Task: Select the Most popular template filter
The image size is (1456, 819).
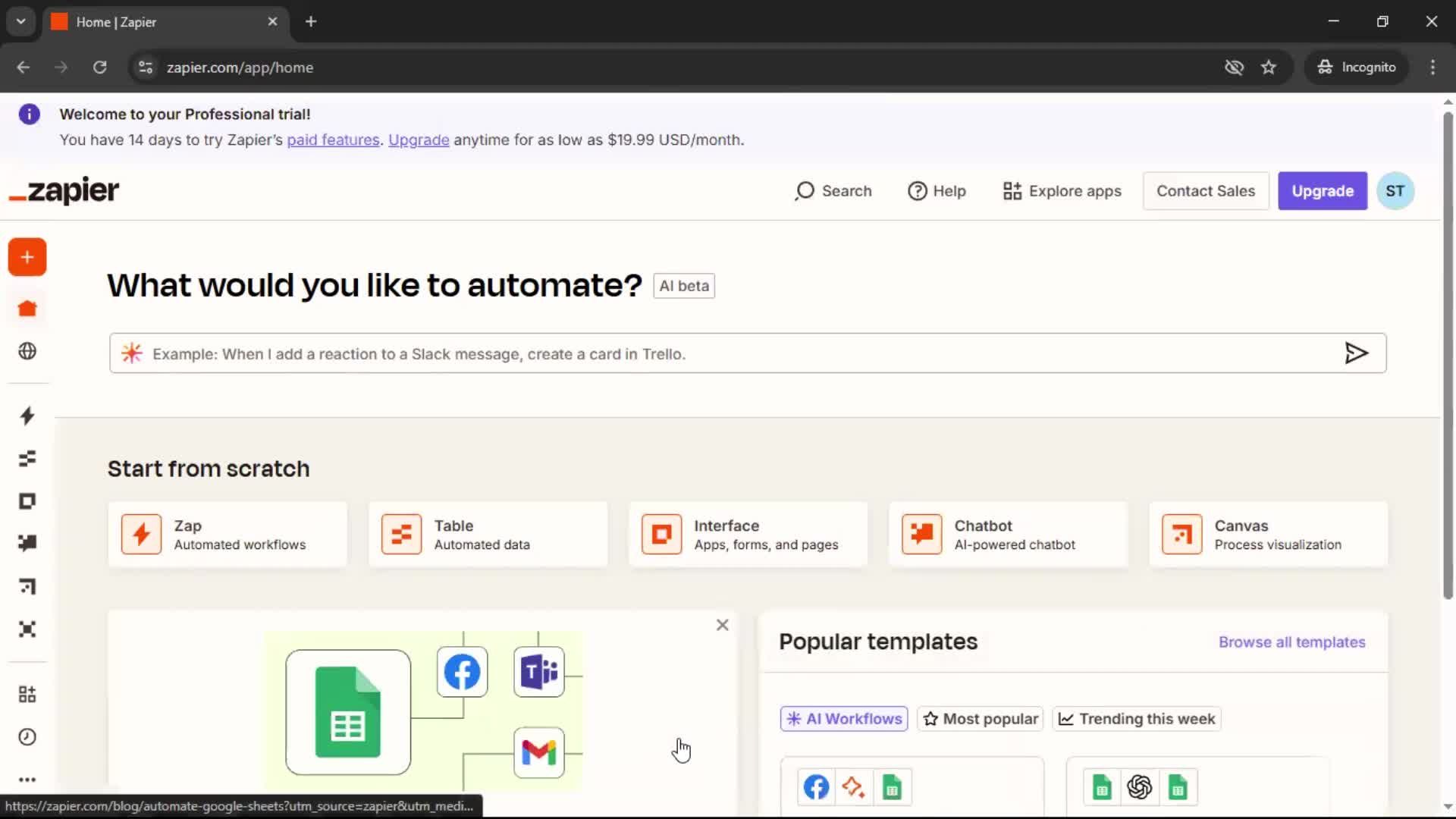Action: pos(981,719)
